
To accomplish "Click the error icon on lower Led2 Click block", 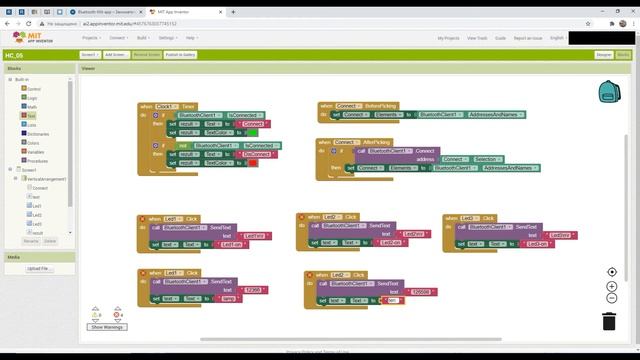I will click(309, 275).
